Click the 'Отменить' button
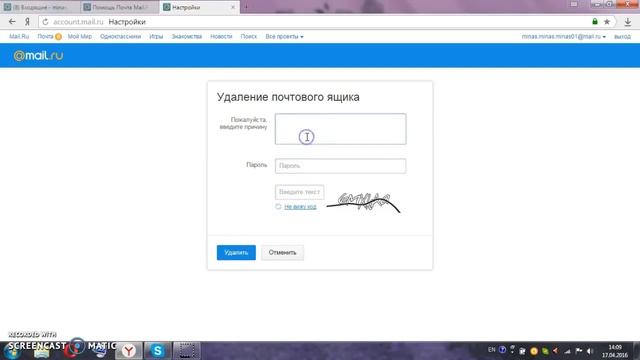Viewport: 640px width, 360px height. click(x=282, y=253)
